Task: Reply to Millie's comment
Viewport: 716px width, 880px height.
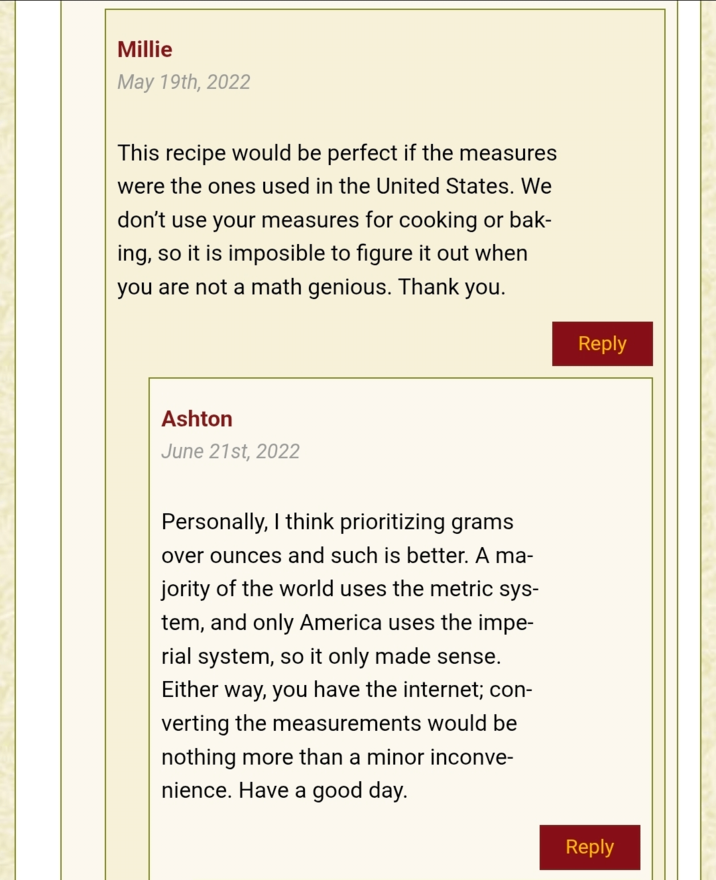Action: tap(602, 343)
